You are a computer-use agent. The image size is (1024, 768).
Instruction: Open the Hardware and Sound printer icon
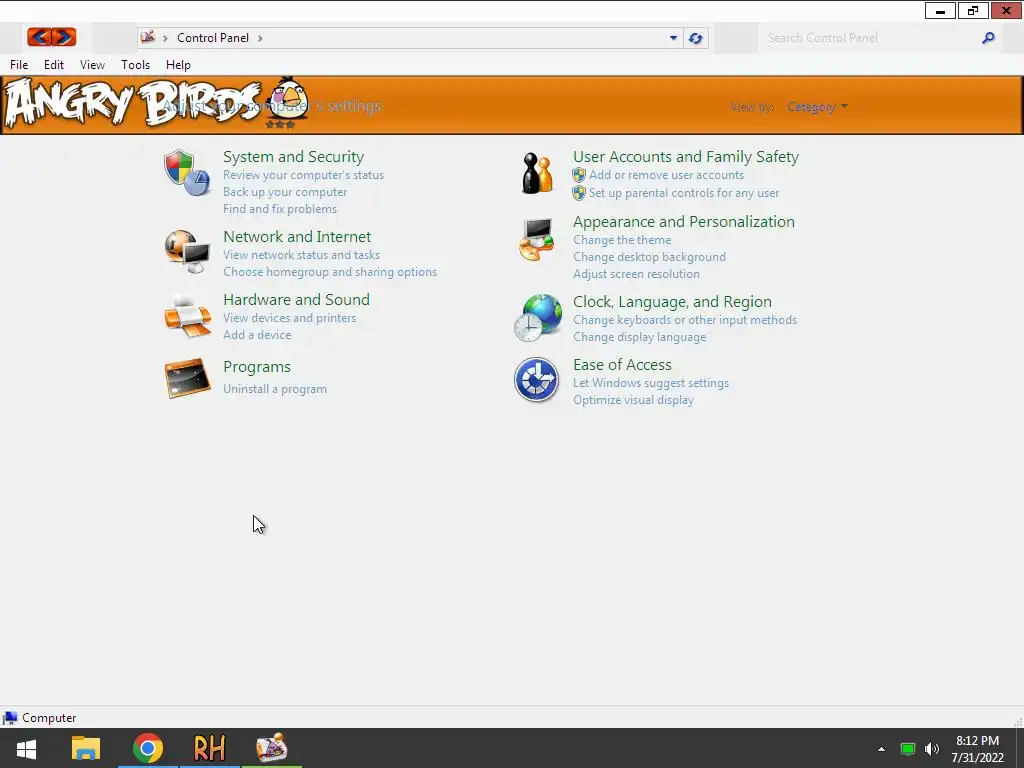tap(187, 316)
